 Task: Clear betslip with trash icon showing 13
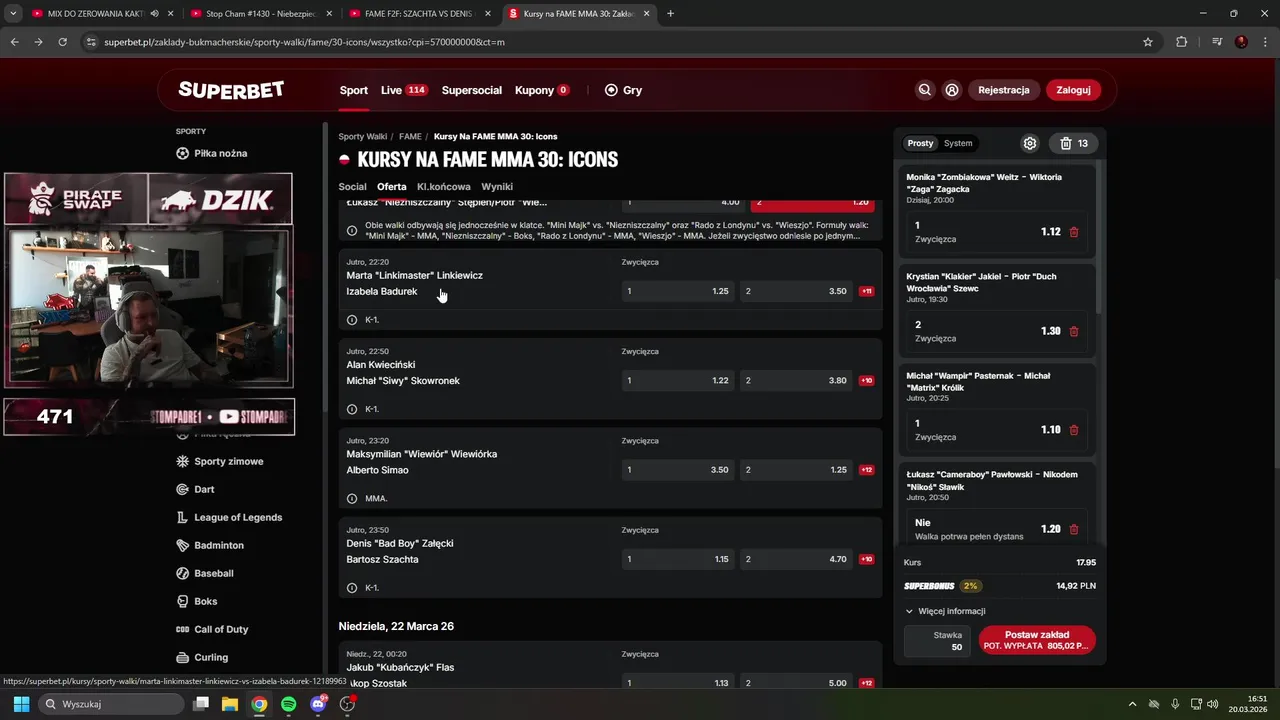click(x=1073, y=143)
